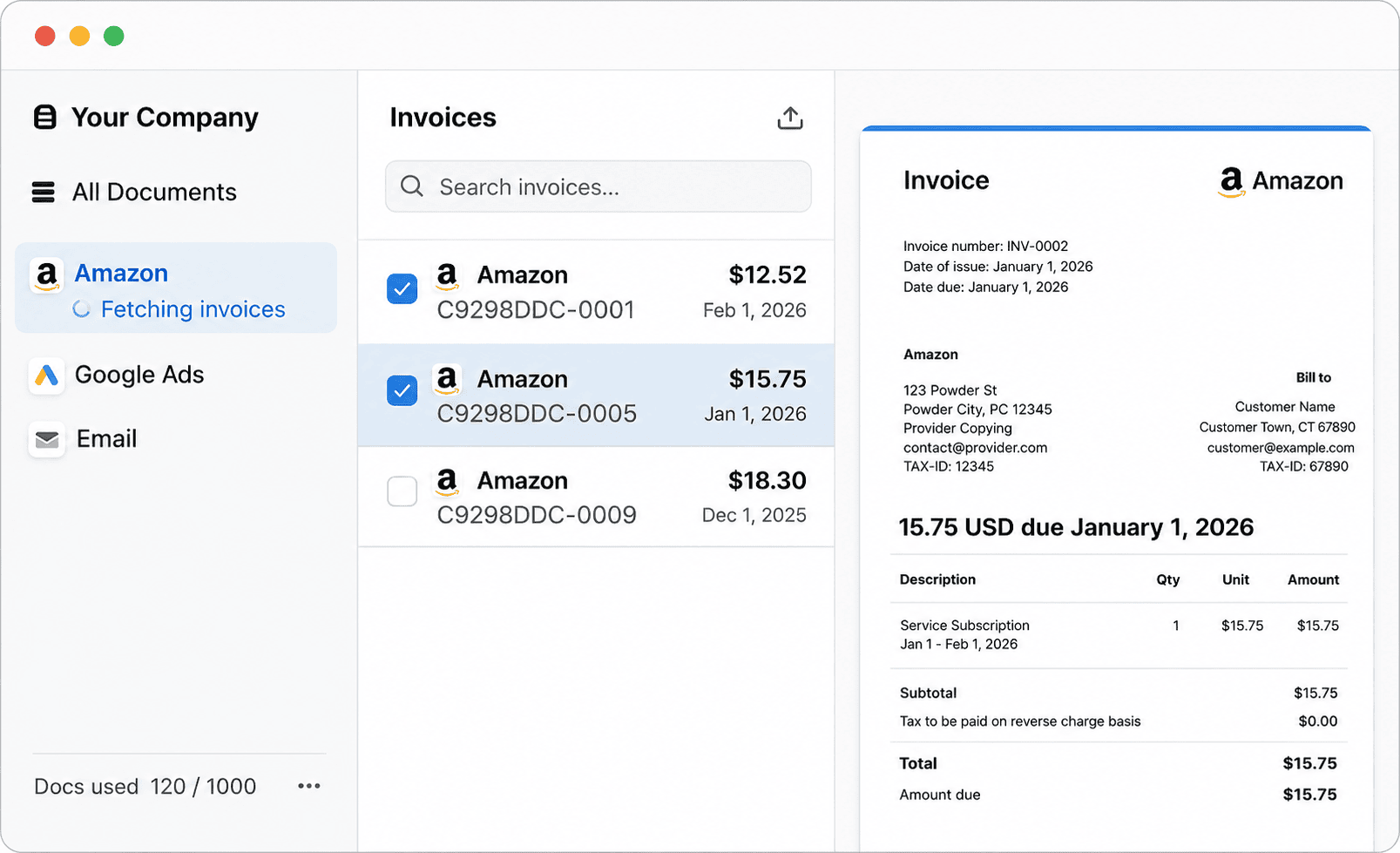Click the All Documents stack icon
The width and height of the screenshot is (1400, 853).
[x=44, y=192]
